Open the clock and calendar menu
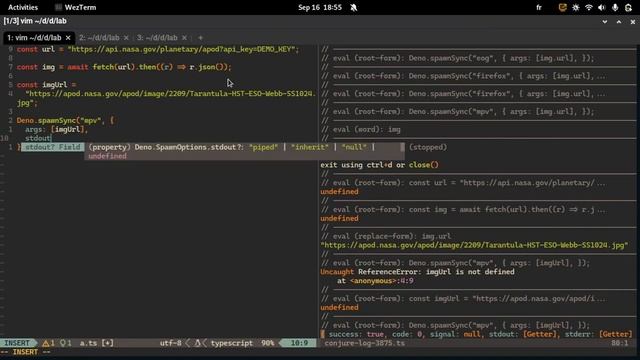This screenshot has height=360, width=640. pos(320,7)
